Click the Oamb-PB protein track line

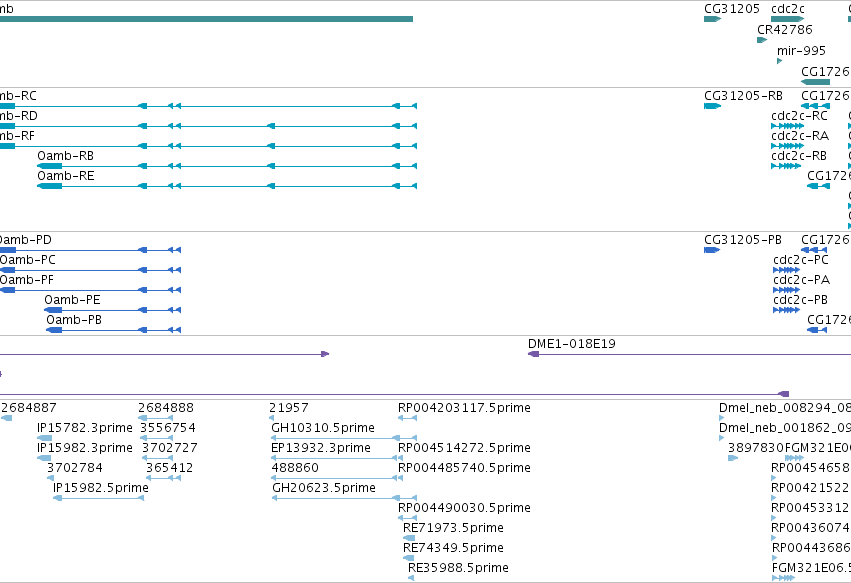point(113,330)
